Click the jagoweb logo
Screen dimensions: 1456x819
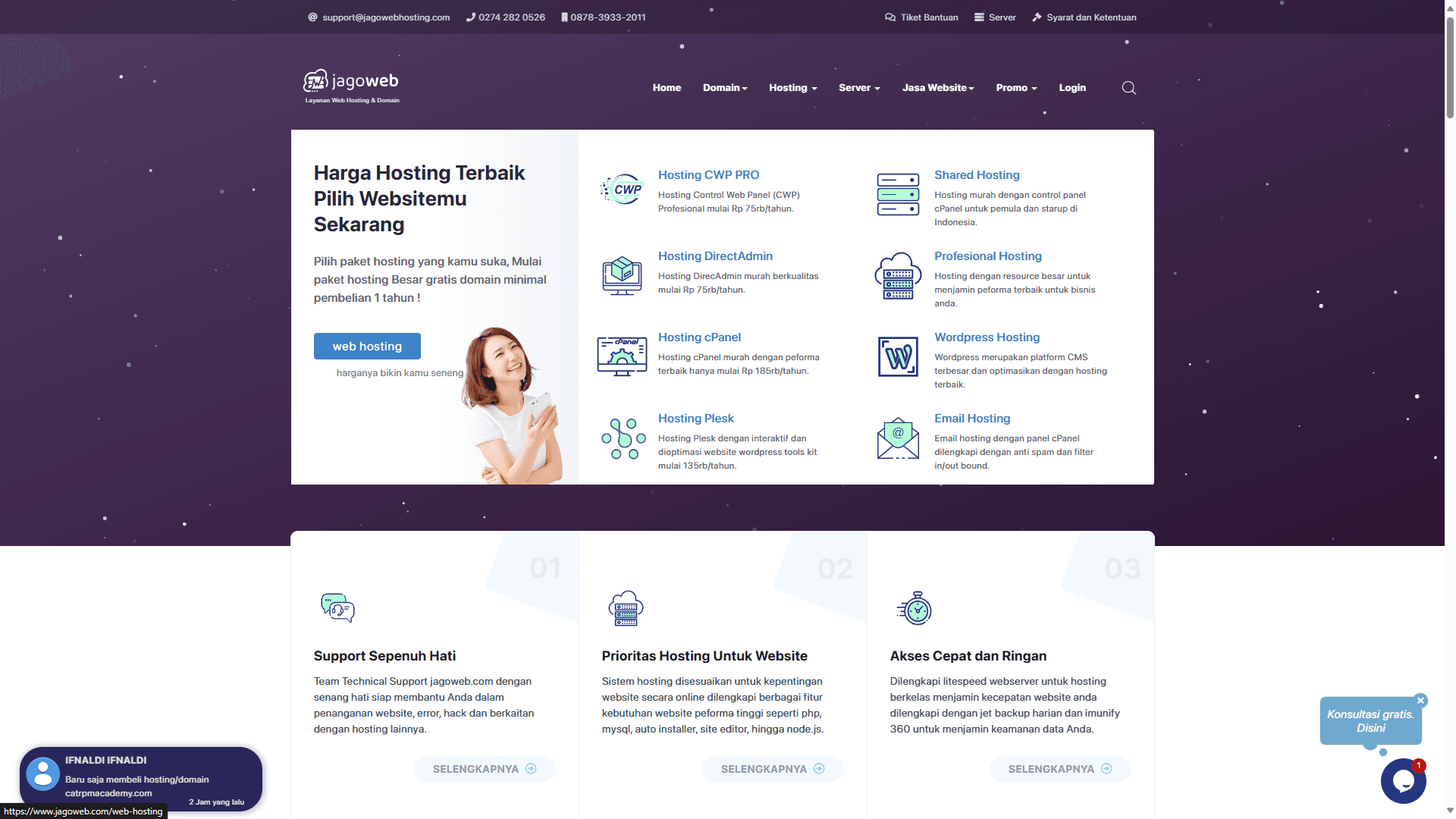coord(351,86)
